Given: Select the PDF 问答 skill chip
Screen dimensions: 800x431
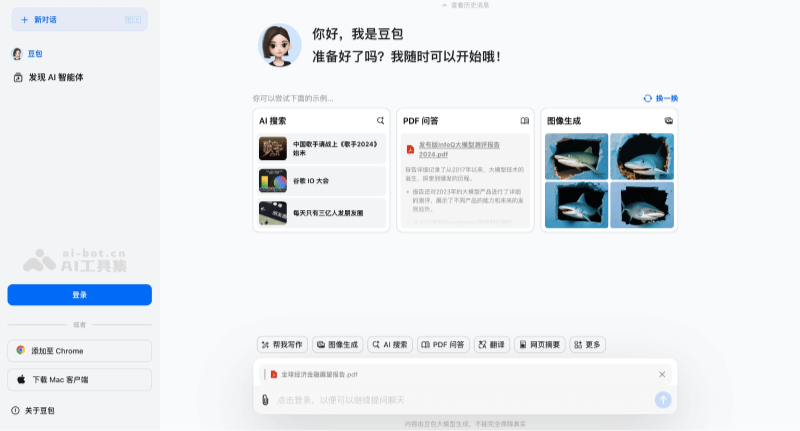Looking at the screenshot, I should (443, 345).
